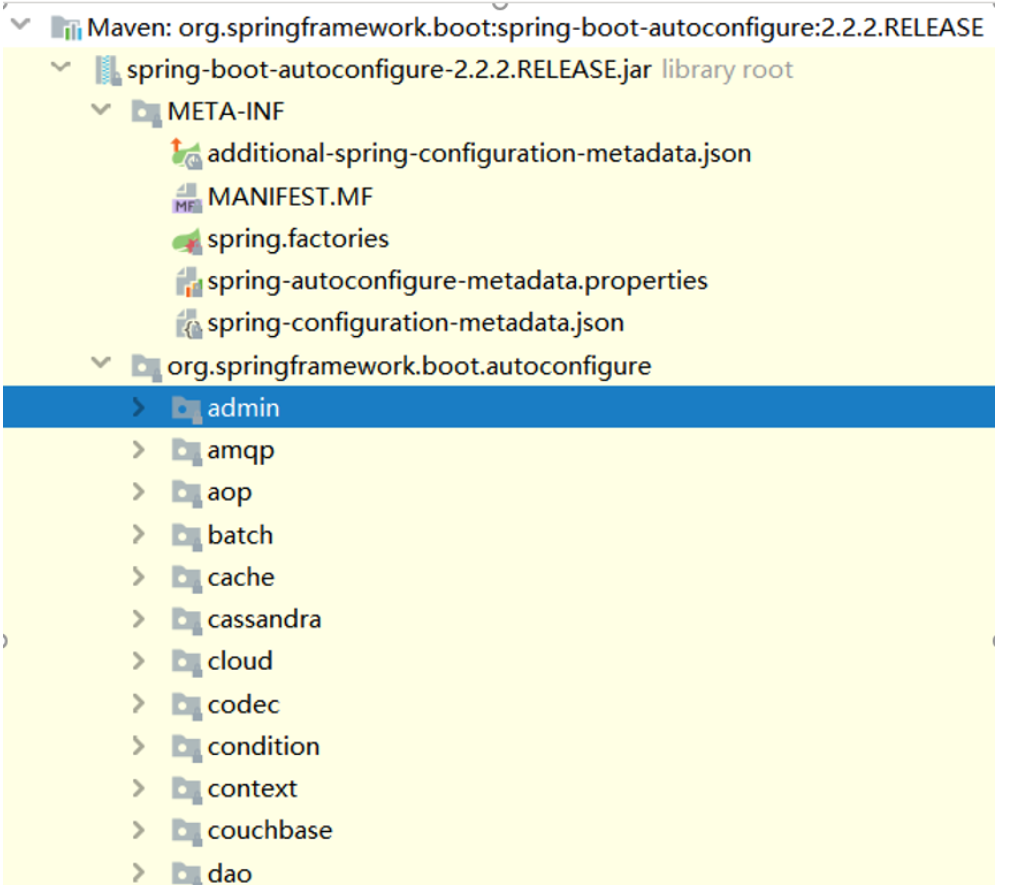Click the admin package folder icon
Viewport: 1033px width, 885px height.
coord(186,409)
